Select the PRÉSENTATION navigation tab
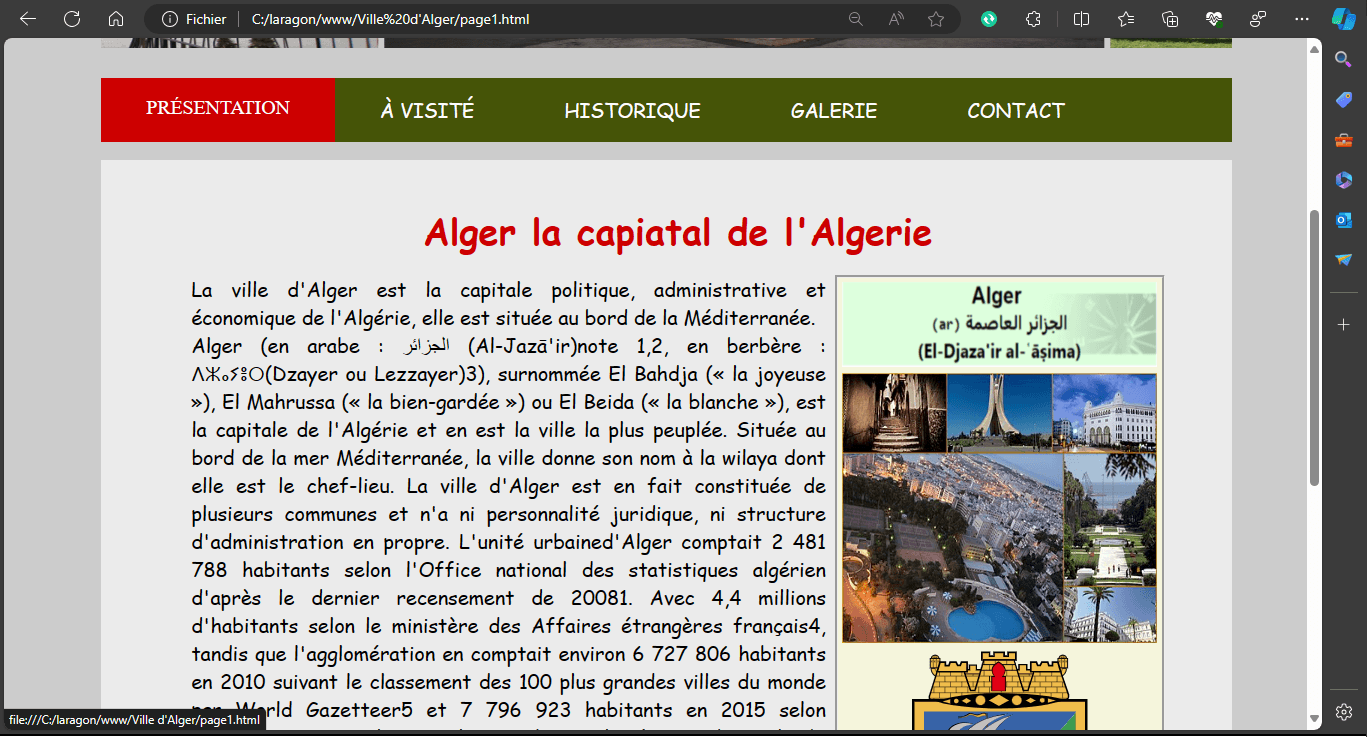 point(218,110)
